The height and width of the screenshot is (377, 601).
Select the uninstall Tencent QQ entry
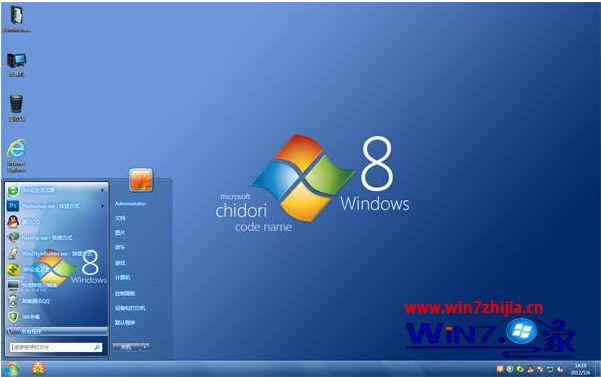pos(56,301)
